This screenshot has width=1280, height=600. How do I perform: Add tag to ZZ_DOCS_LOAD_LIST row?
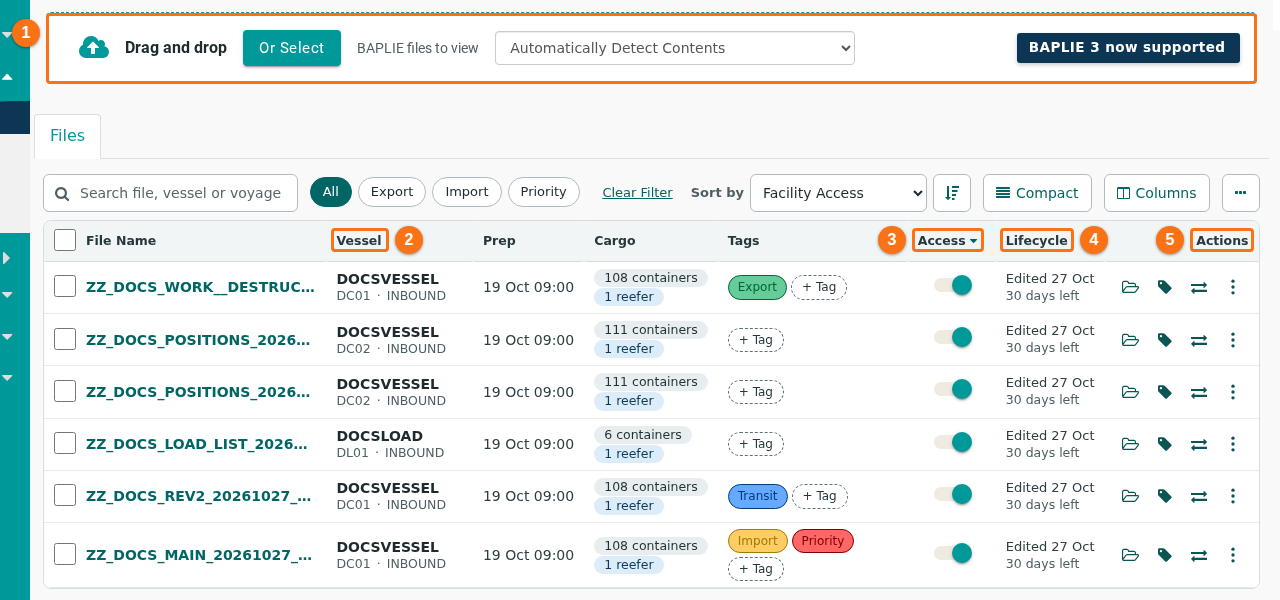[756, 444]
